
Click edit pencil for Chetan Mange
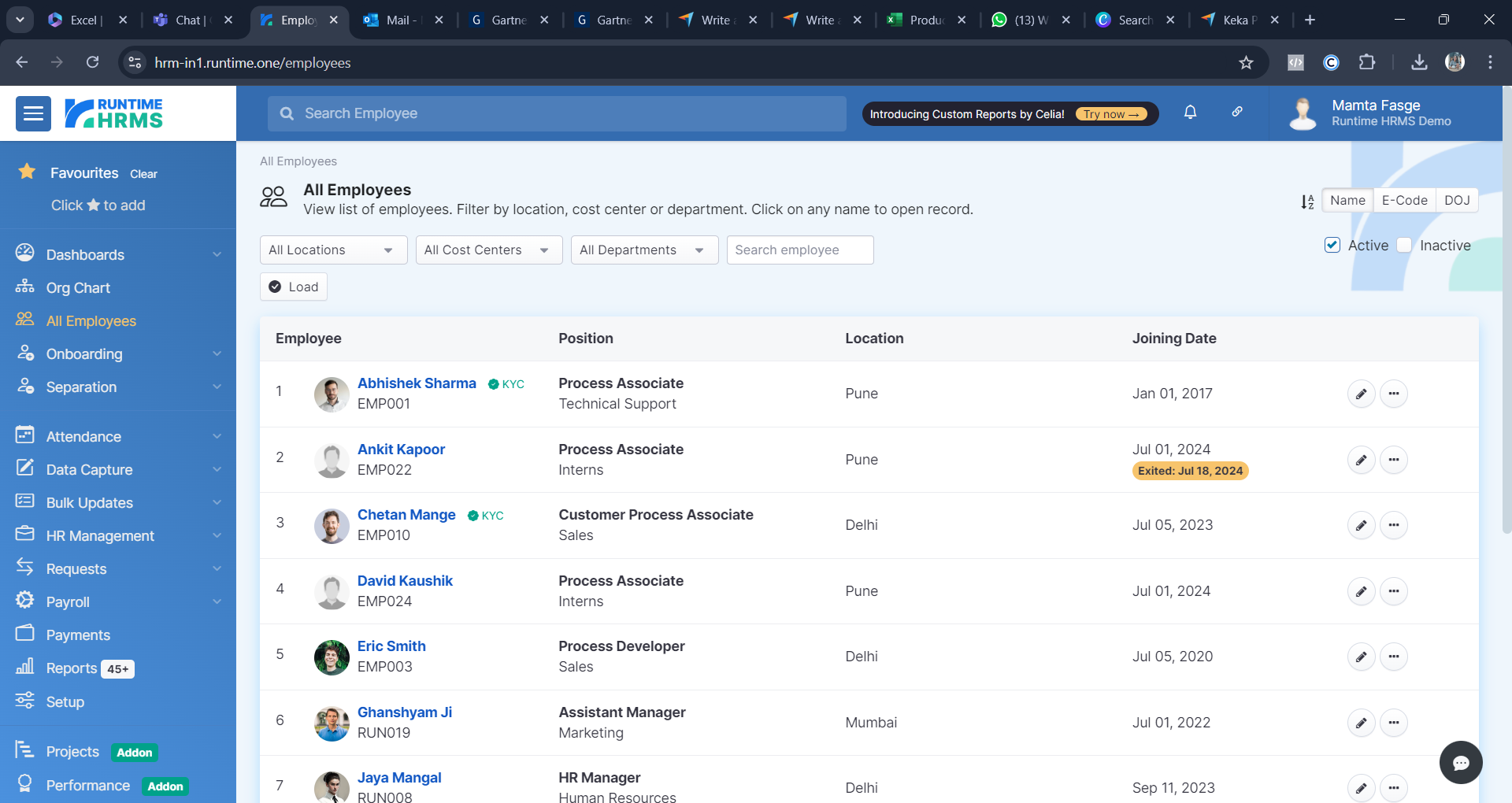coord(1361,525)
